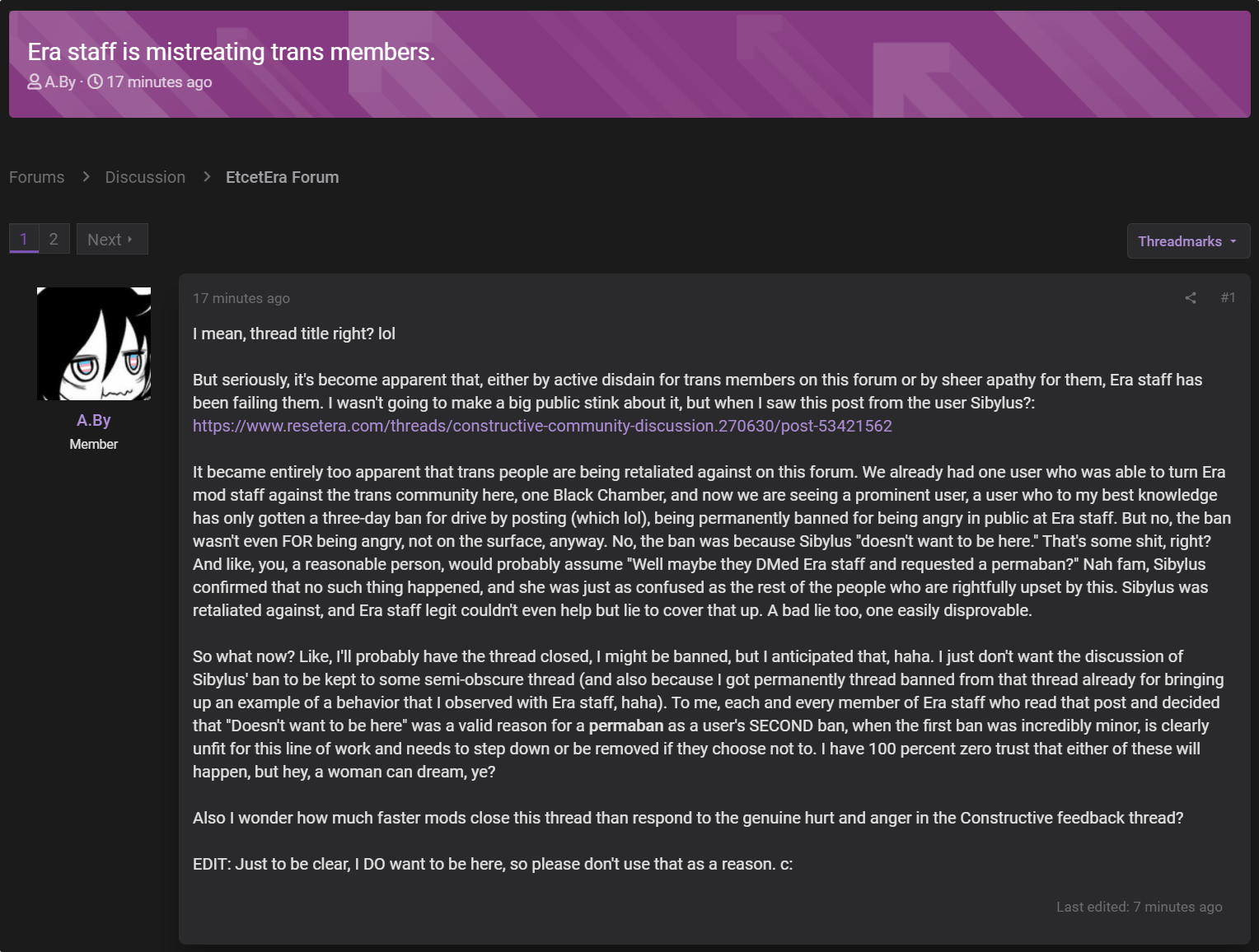1259x952 pixels.
Task: Click the chevron after Forums breadcrumb
Action: 86,176
